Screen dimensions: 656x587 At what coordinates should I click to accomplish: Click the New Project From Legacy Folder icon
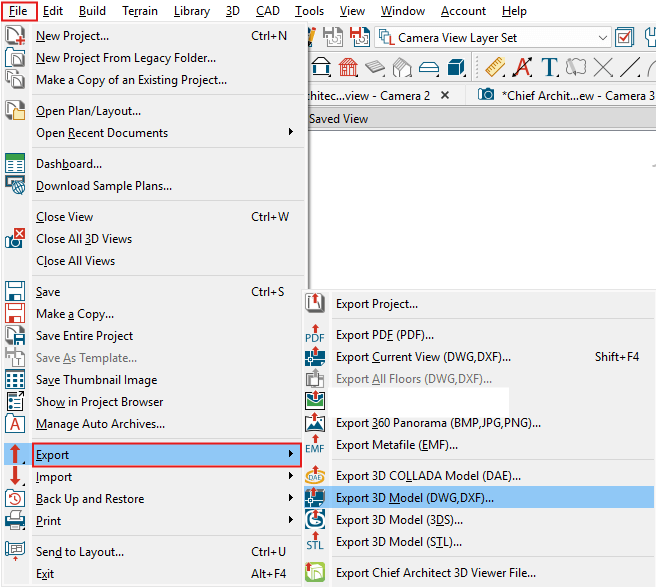click(x=15, y=57)
